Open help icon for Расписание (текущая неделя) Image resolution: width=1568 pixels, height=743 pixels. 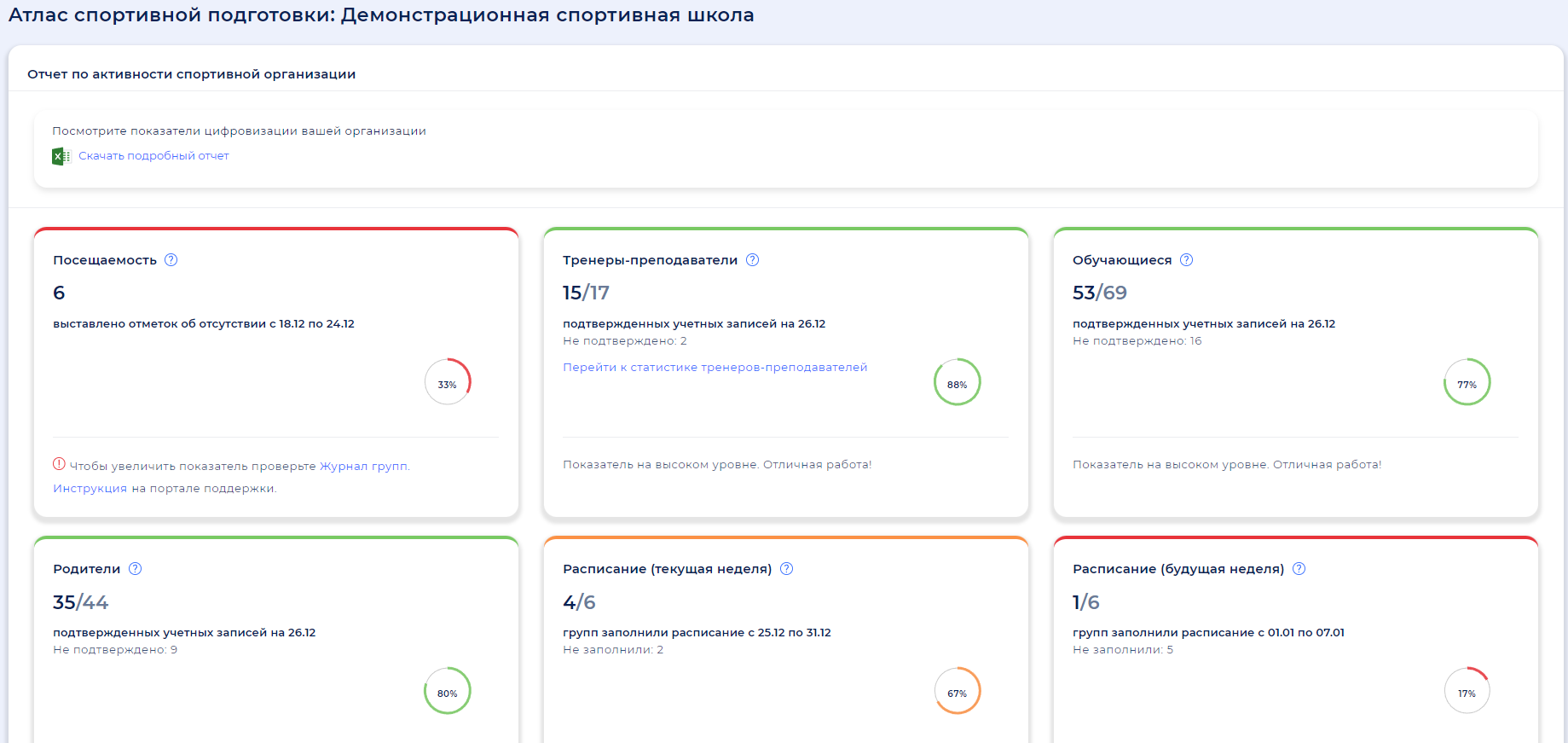[x=786, y=569]
